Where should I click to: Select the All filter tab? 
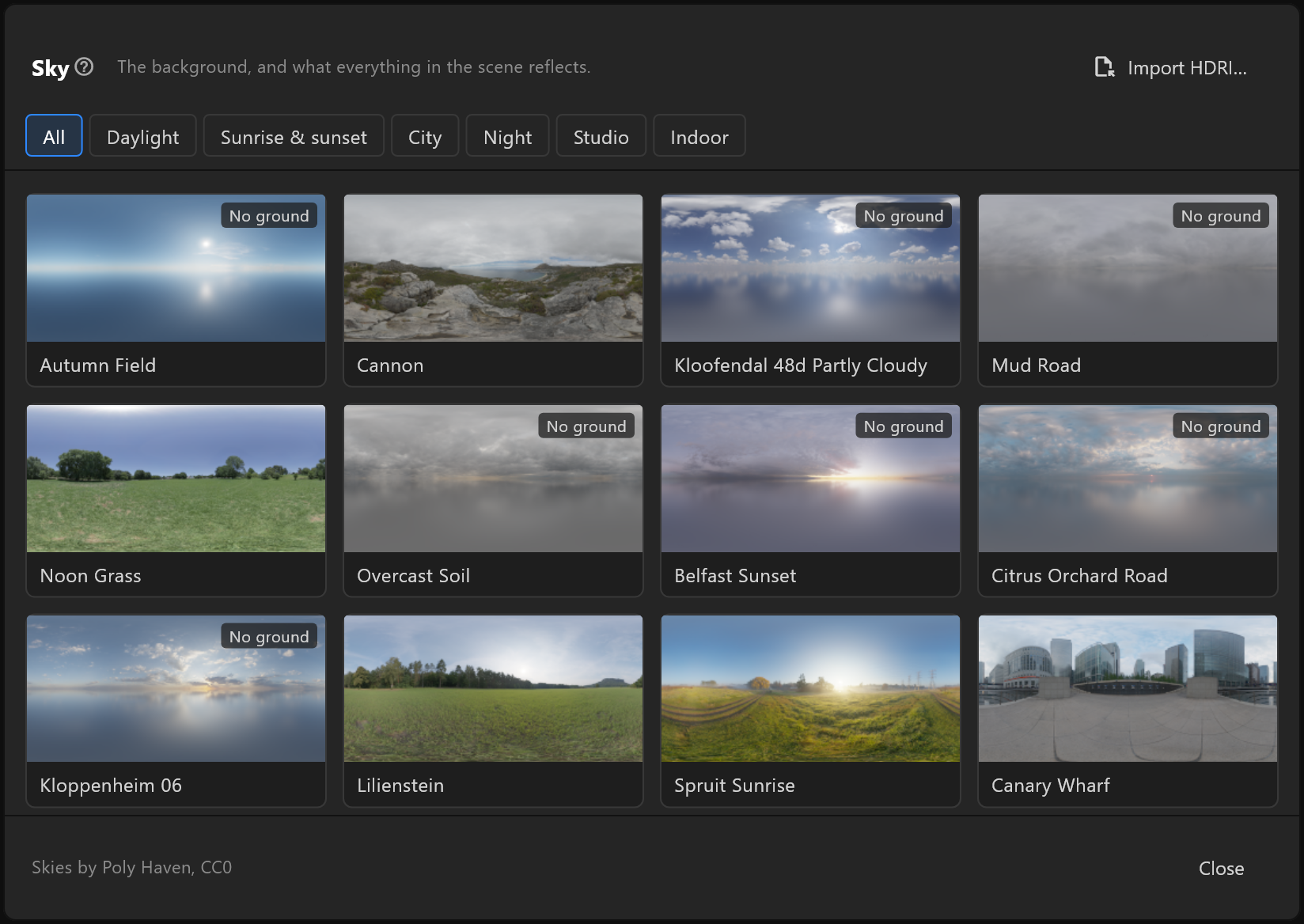click(54, 136)
